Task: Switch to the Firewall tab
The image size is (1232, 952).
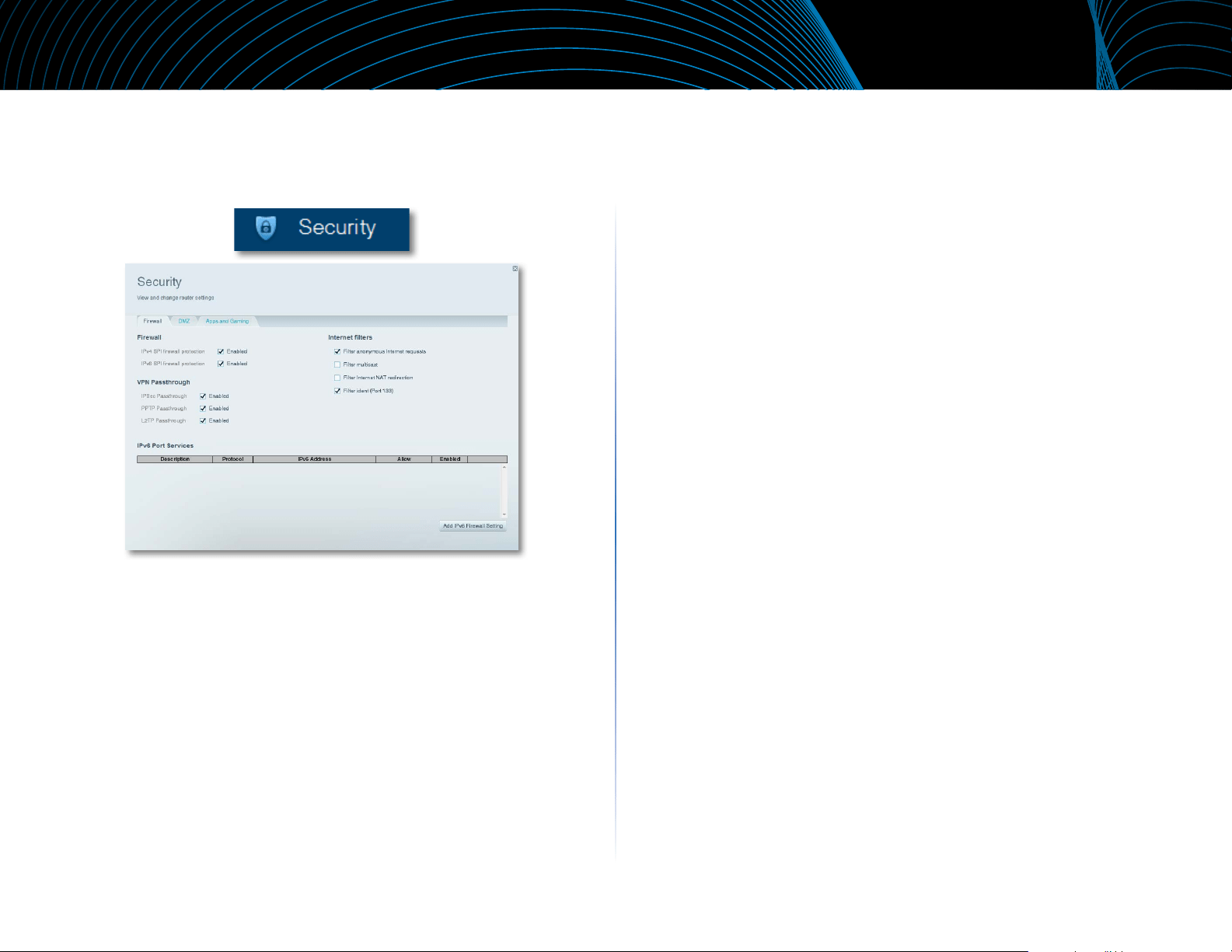Action: [x=153, y=321]
